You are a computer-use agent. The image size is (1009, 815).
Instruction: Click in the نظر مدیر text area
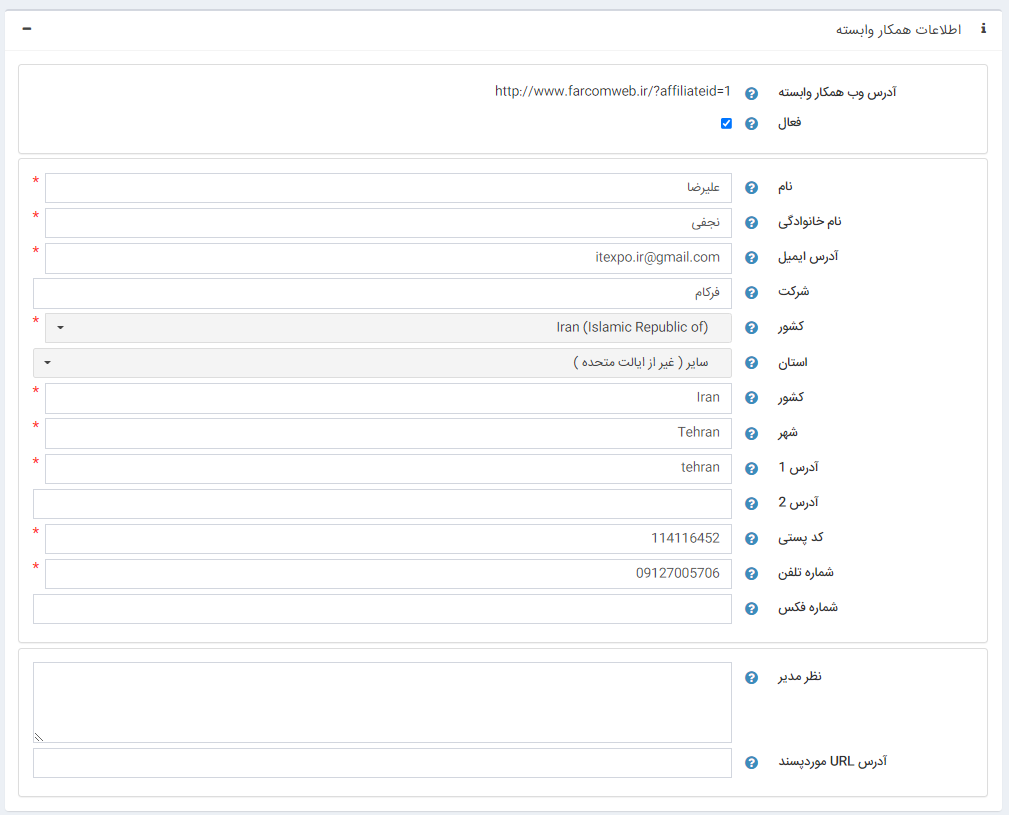[x=382, y=702]
